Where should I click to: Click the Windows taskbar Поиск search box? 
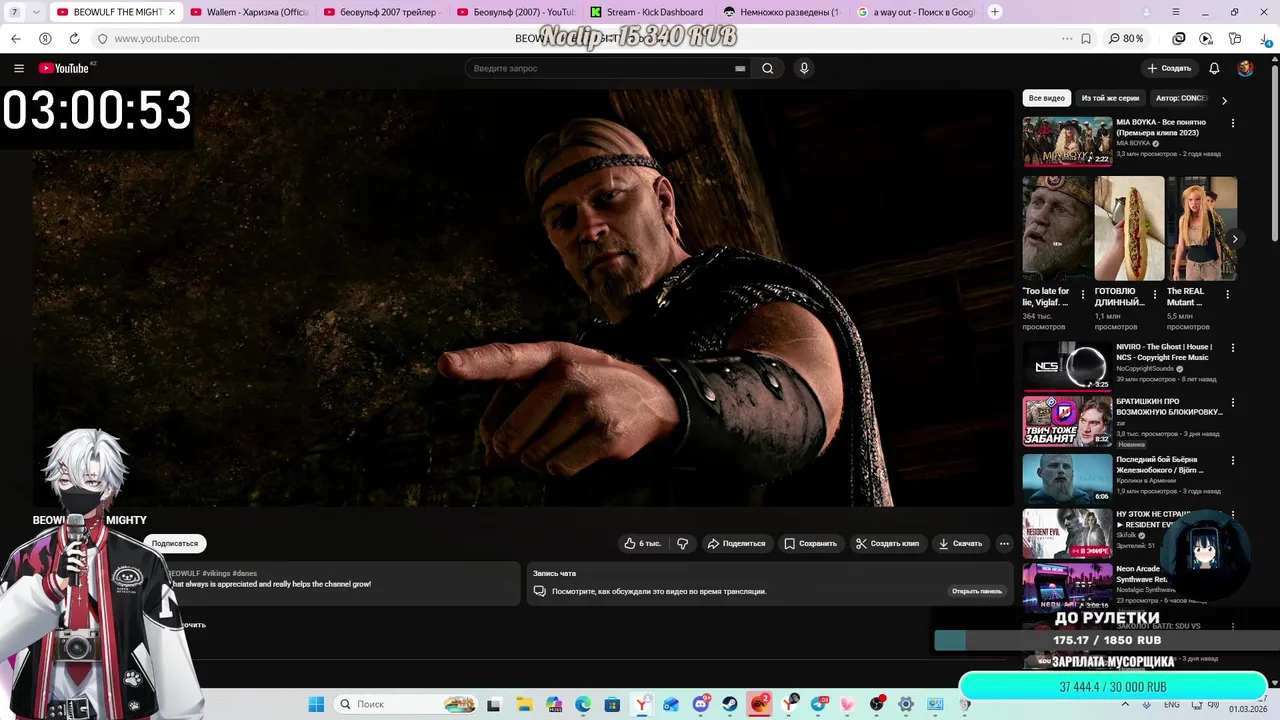pyautogui.click(x=404, y=704)
